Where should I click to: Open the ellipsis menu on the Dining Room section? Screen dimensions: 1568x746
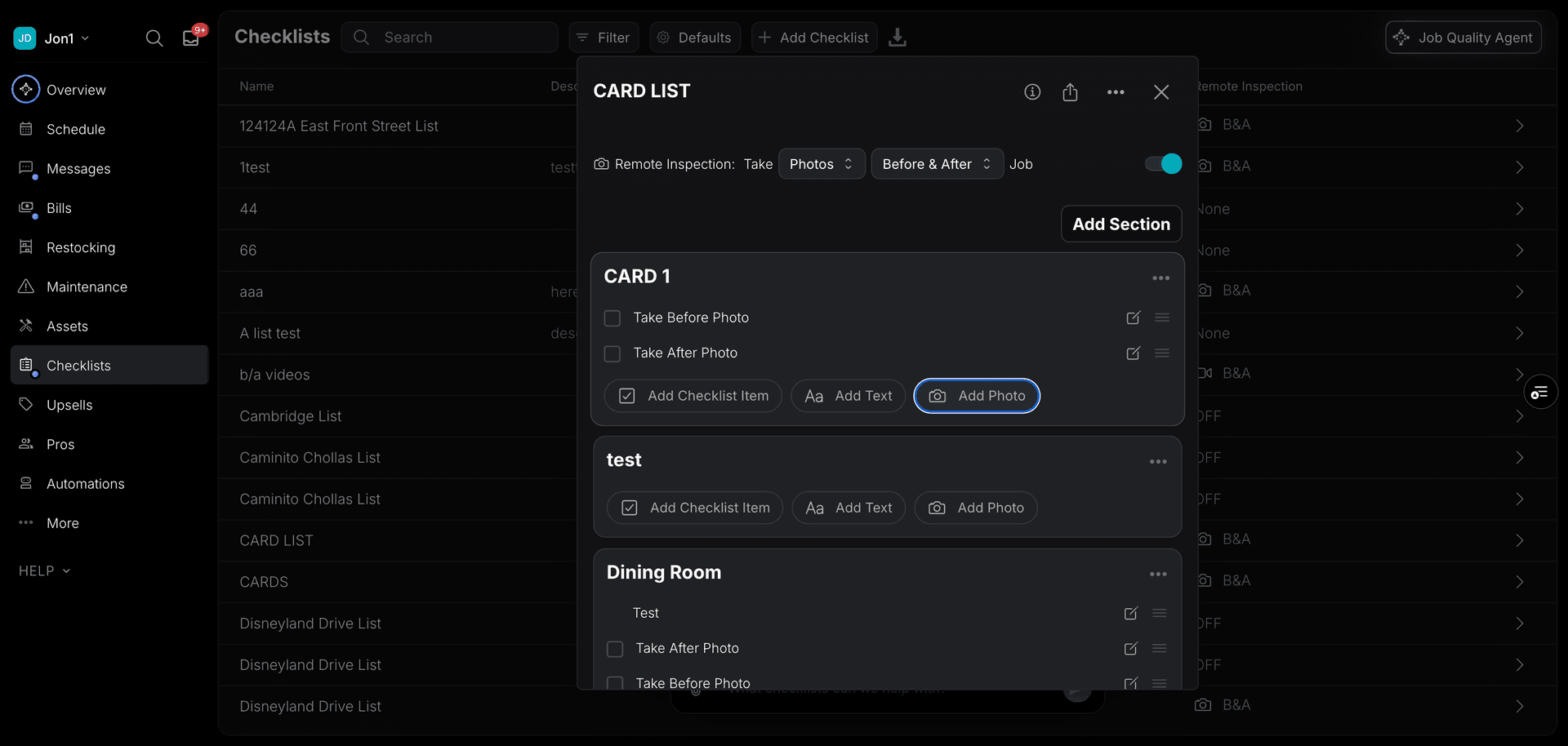coord(1158,574)
